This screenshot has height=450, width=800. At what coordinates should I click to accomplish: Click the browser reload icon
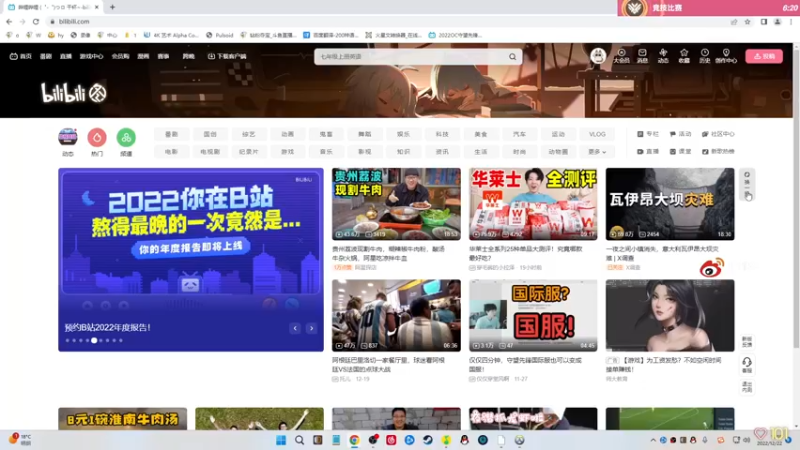[x=36, y=21]
